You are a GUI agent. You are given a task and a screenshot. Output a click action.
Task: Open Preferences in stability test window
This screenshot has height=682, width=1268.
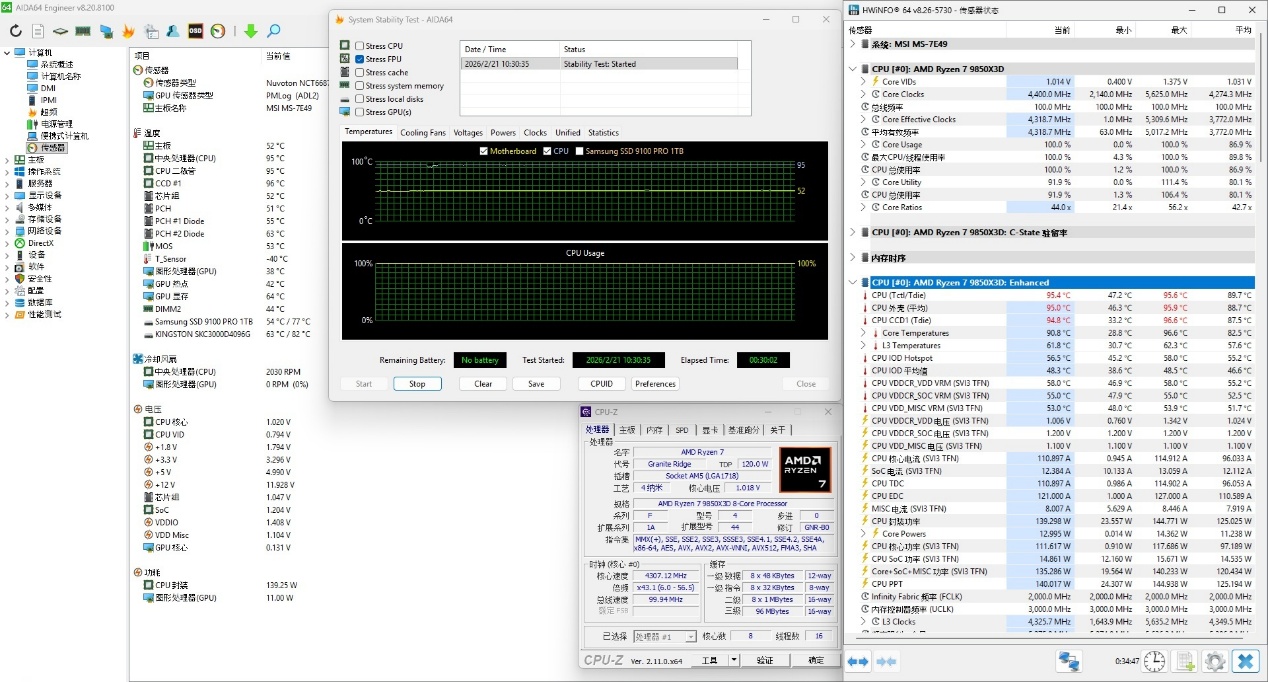[x=655, y=384]
